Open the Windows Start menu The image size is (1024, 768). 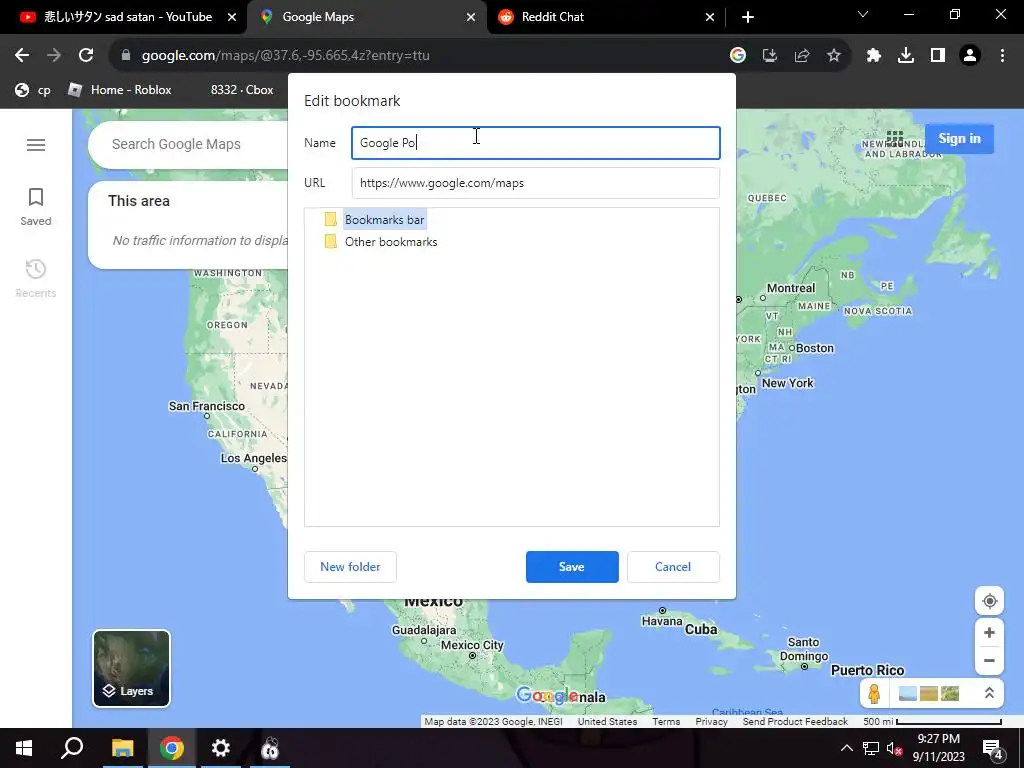point(24,748)
